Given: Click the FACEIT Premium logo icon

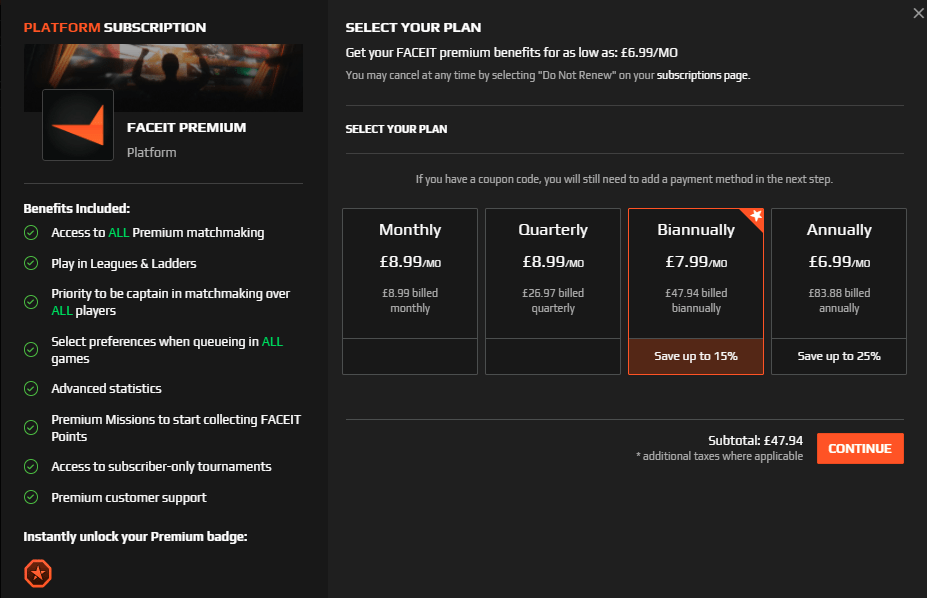Looking at the screenshot, I should tap(77, 124).
